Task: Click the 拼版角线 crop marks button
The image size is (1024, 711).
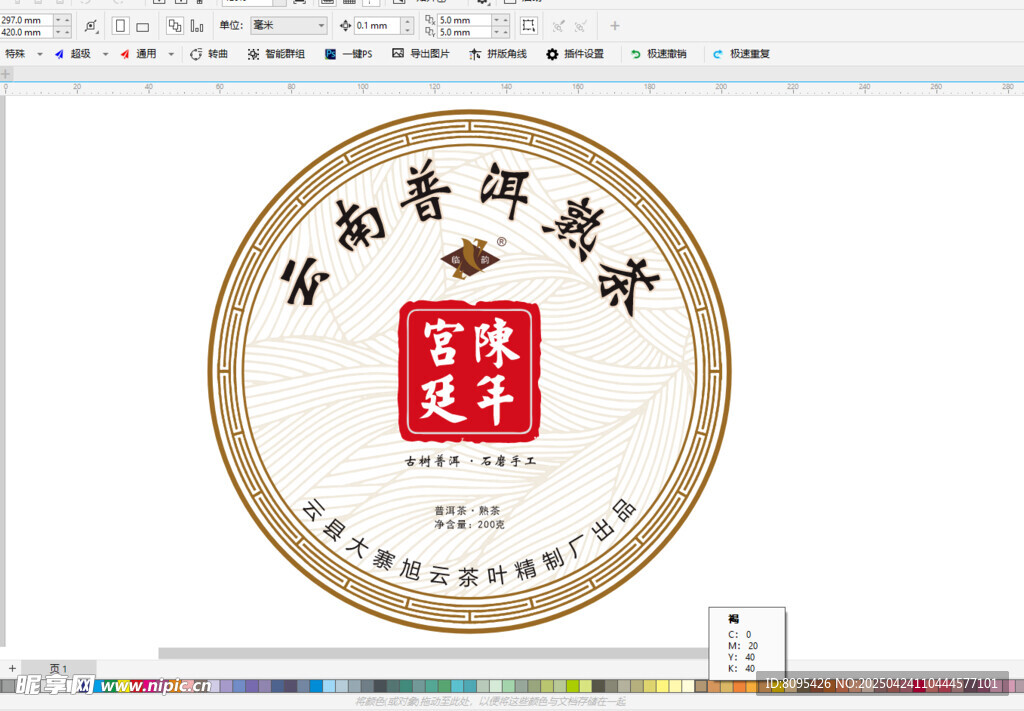Action: pyautogui.click(x=498, y=54)
